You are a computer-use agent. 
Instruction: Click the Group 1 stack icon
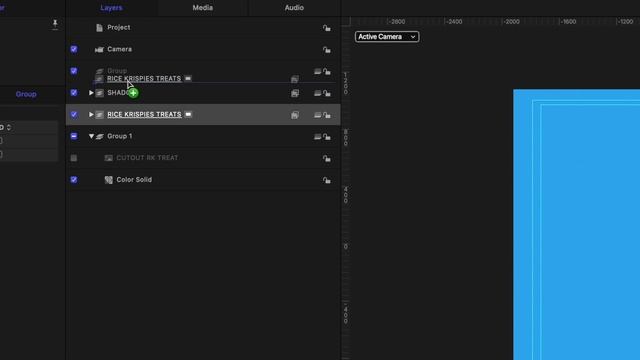(99, 136)
